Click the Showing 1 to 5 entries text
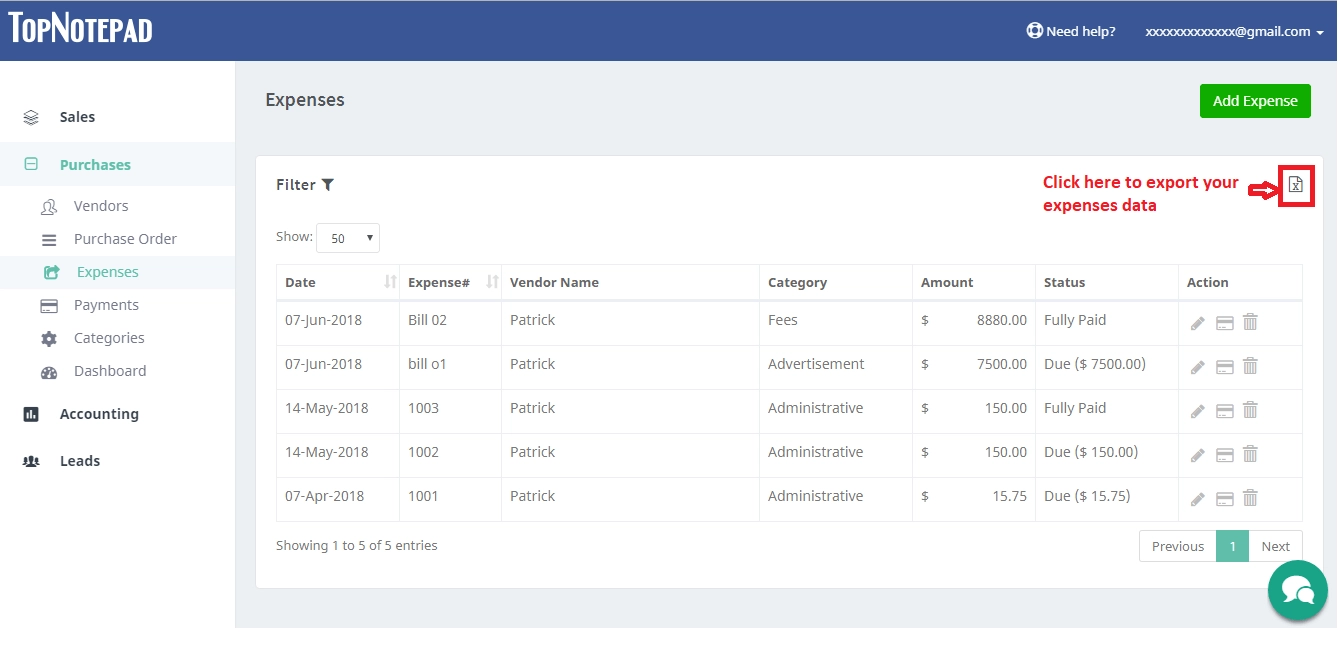This screenshot has height=660, width=1340. (357, 546)
